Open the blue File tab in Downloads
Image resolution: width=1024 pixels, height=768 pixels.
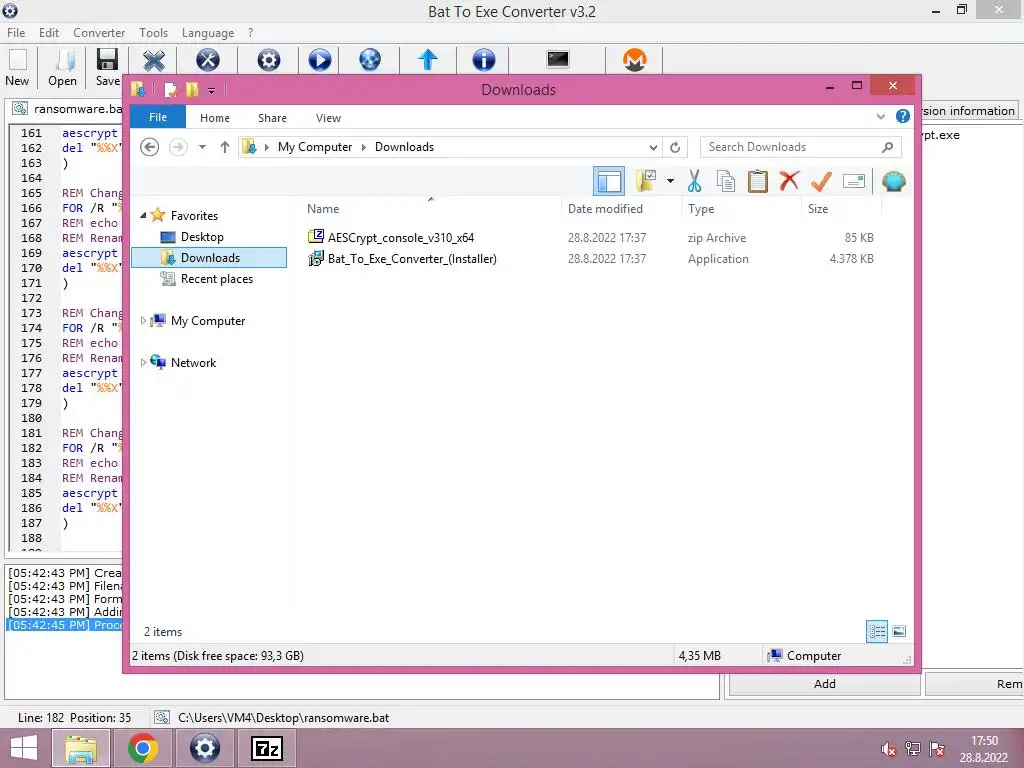tap(158, 117)
